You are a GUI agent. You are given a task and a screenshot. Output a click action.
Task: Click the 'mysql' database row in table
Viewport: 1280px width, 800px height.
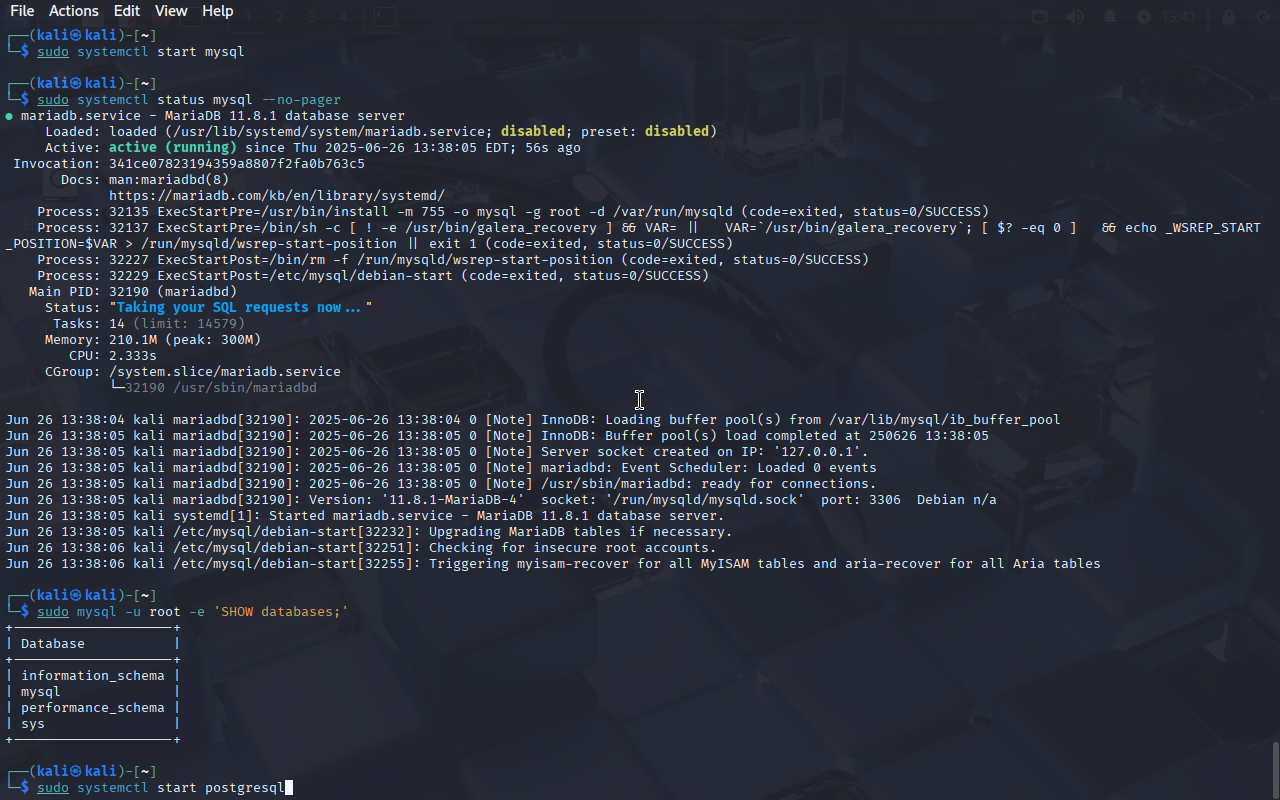(41, 691)
